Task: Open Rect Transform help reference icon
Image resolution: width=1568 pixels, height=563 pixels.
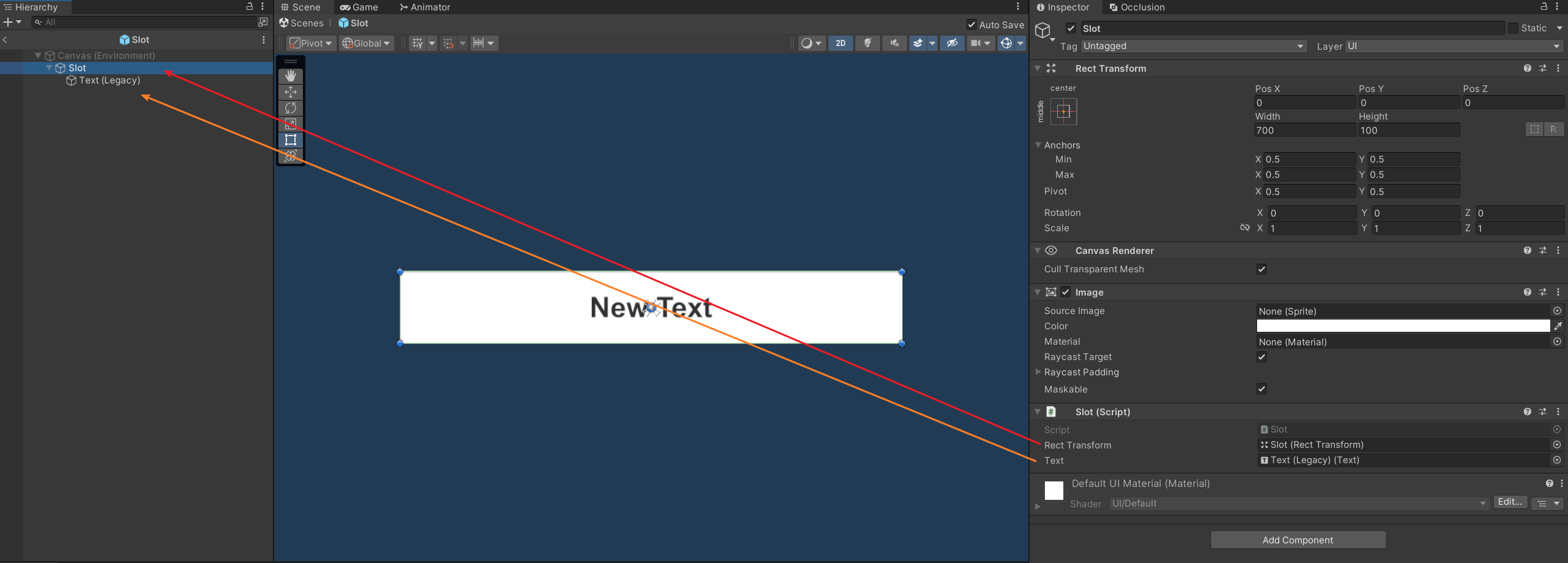Action: pos(1527,68)
